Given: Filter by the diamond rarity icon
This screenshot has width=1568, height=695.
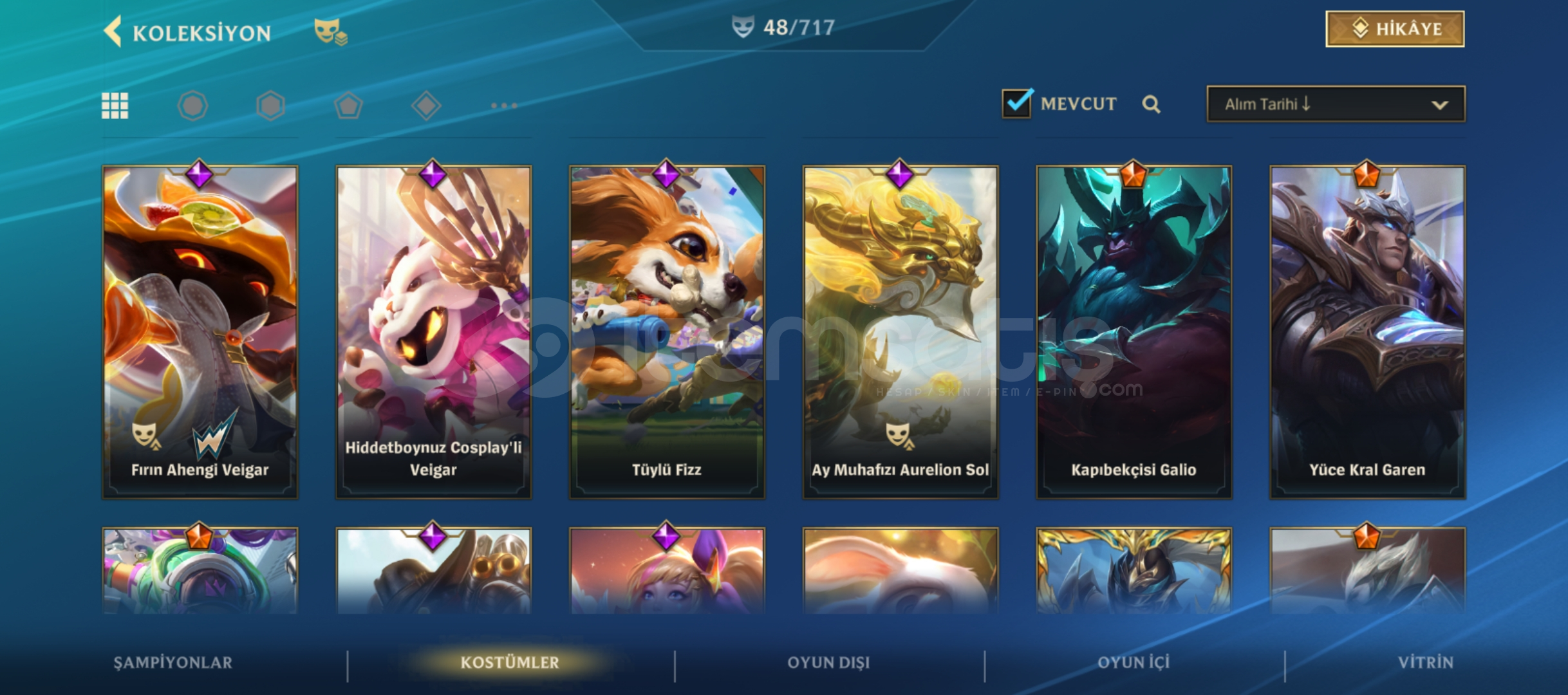Looking at the screenshot, I should (426, 106).
